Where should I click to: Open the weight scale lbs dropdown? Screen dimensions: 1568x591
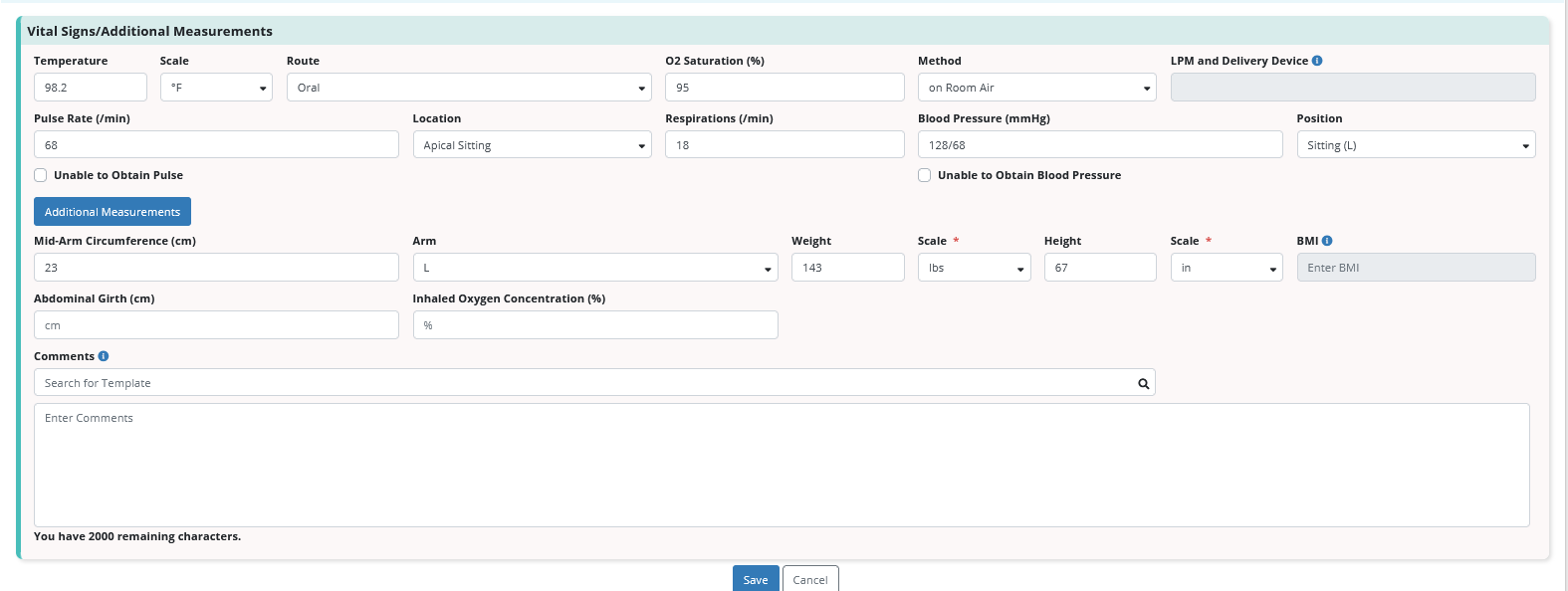pyautogui.click(x=974, y=268)
